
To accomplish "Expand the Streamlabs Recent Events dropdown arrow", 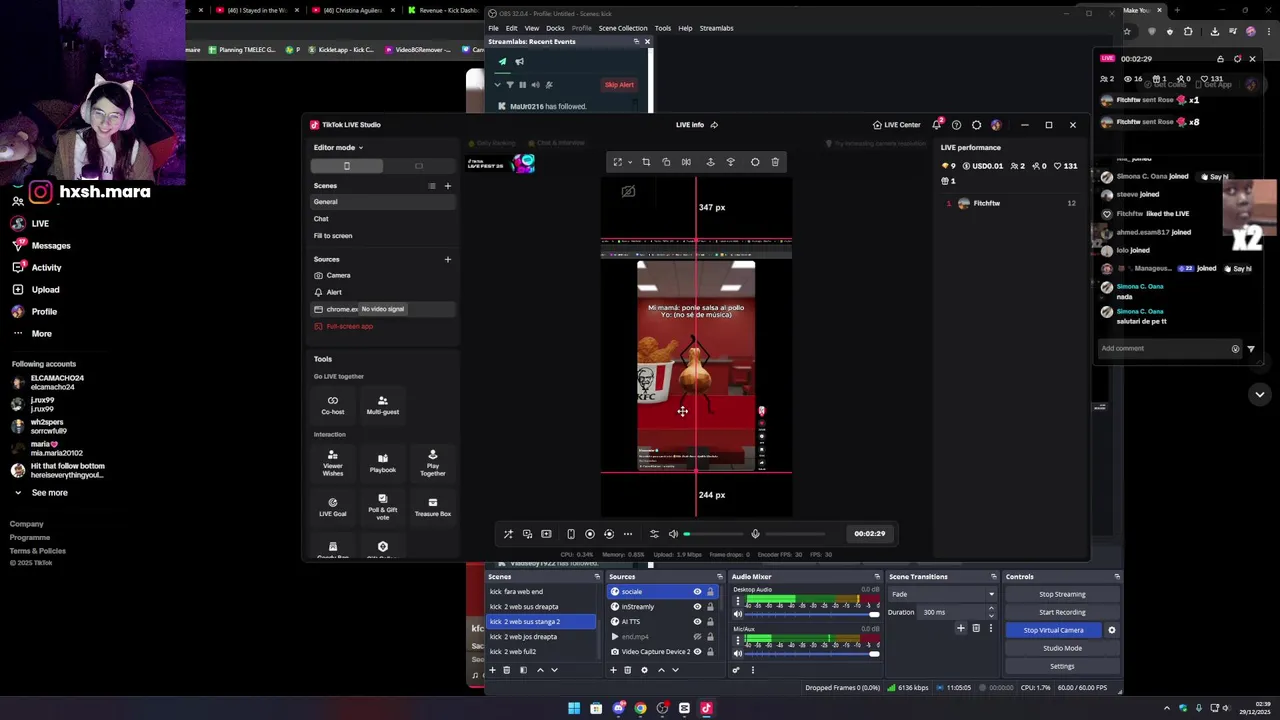I will tap(497, 85).
